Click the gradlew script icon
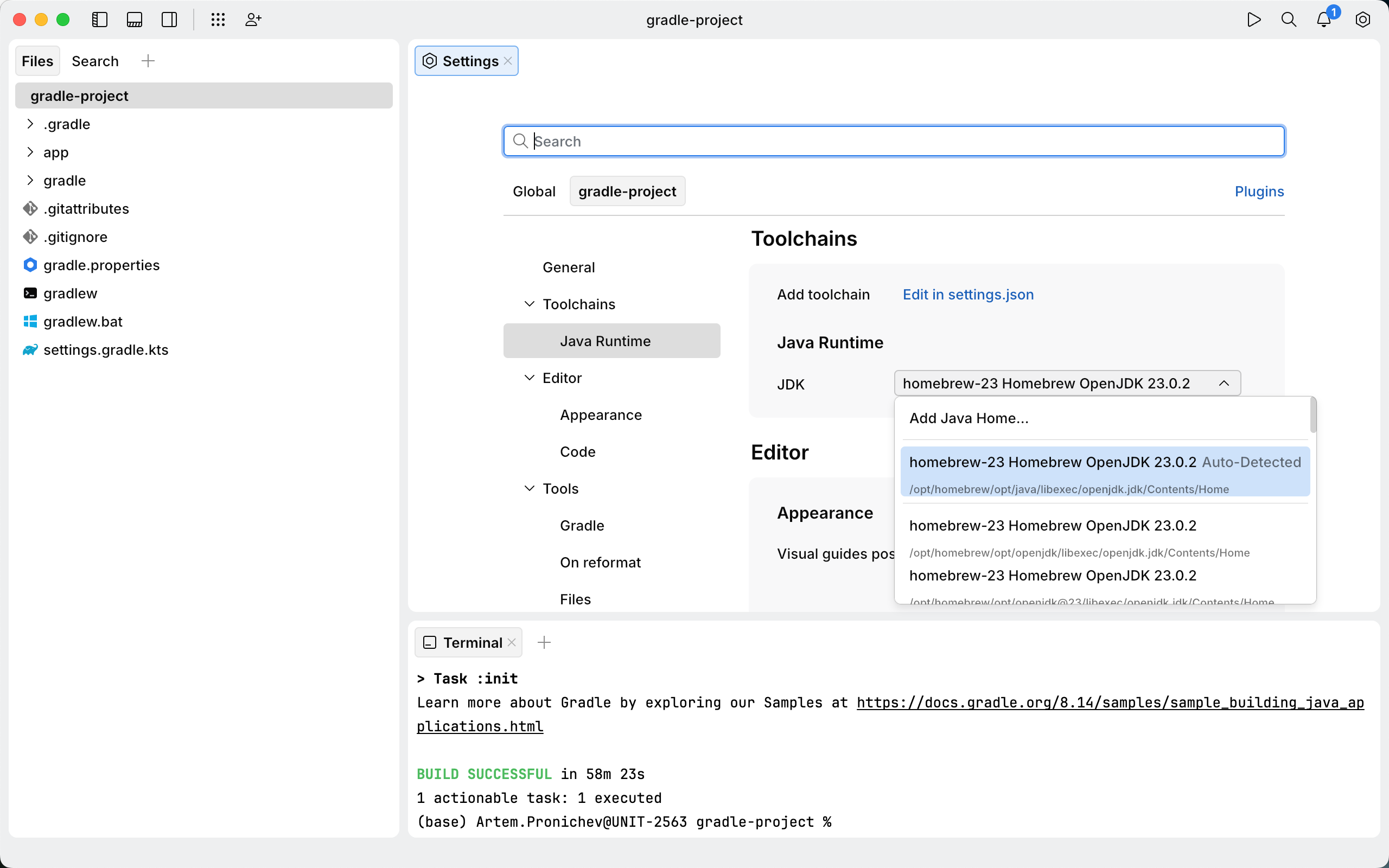Screen dimensions: 1389x868 point(30,293)
